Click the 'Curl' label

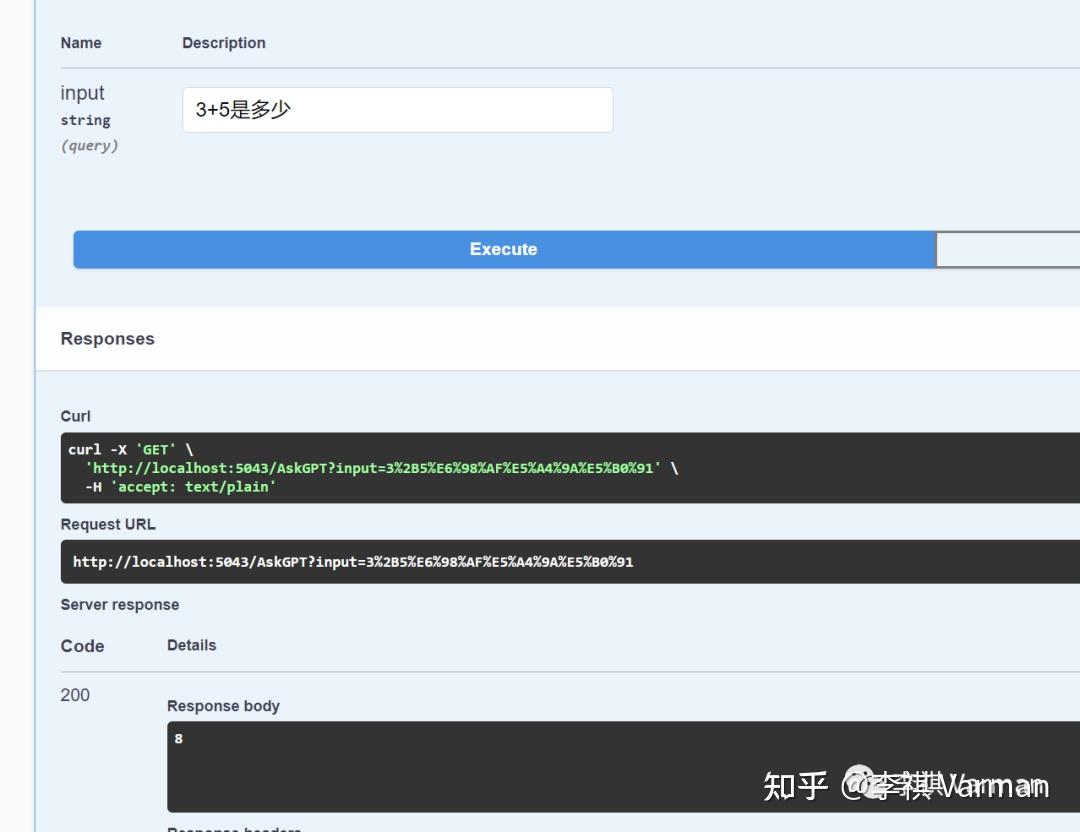coord(75,416)
